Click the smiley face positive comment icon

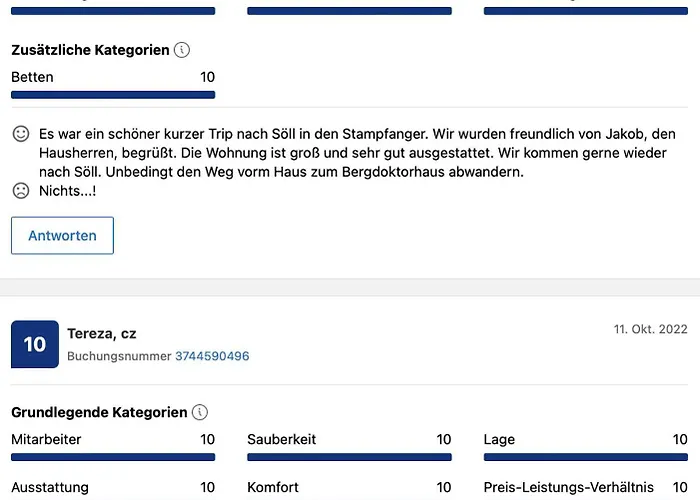[20, 133]
